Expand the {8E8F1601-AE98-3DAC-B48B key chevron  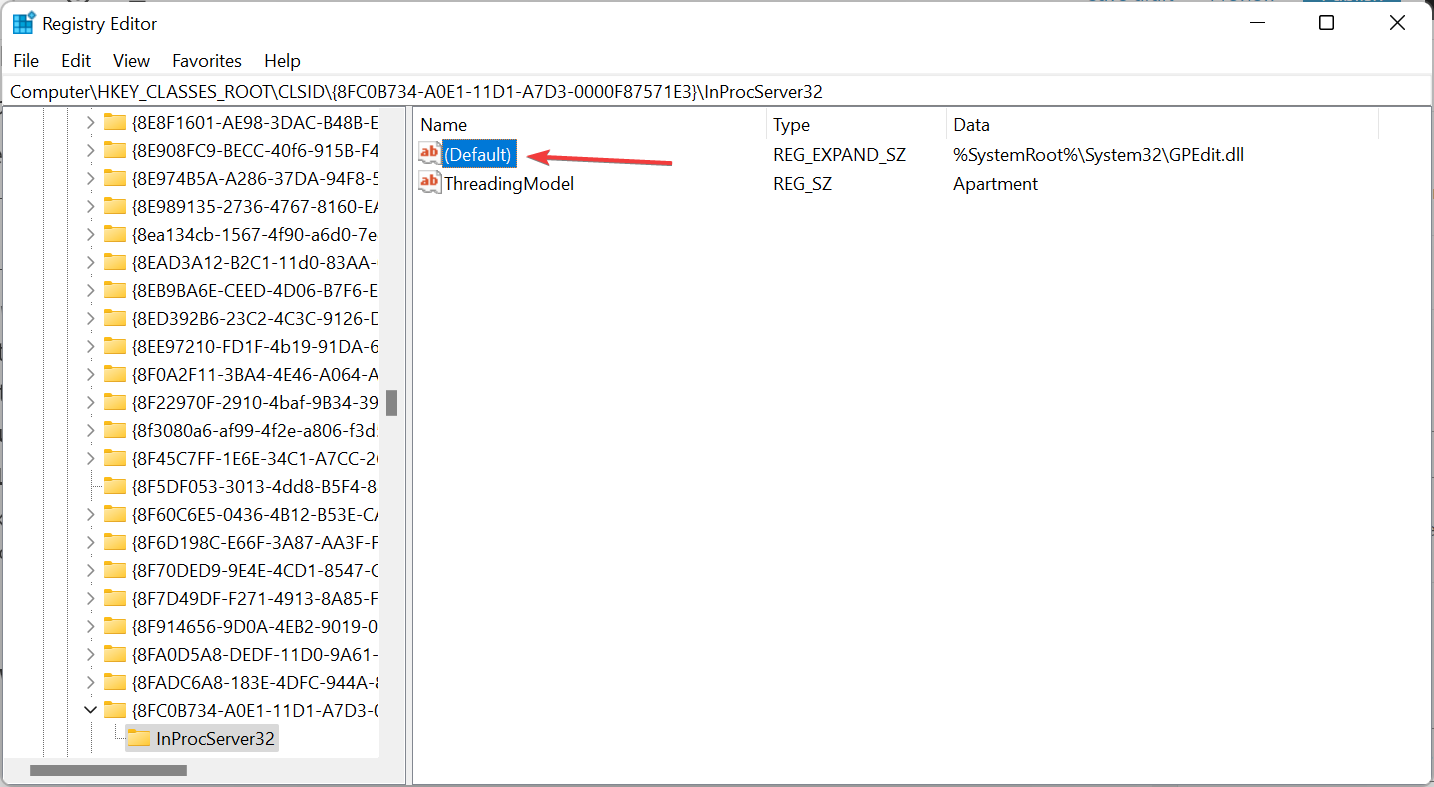(90, 123)
